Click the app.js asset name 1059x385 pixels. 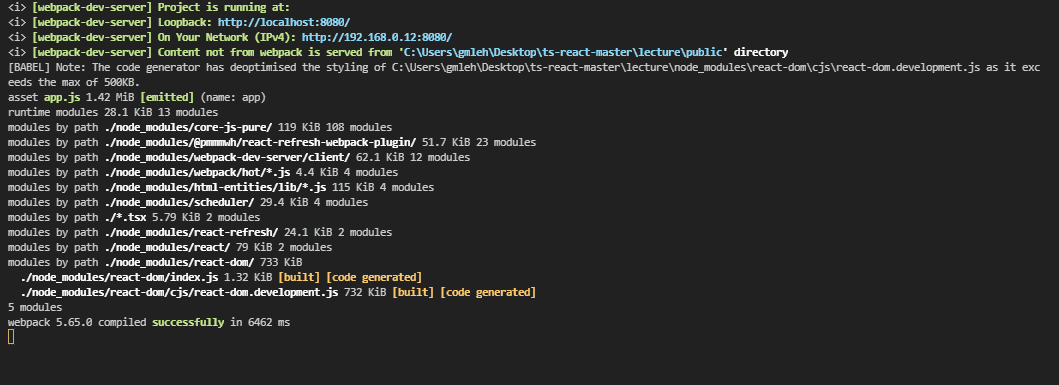tap(62, 97)
